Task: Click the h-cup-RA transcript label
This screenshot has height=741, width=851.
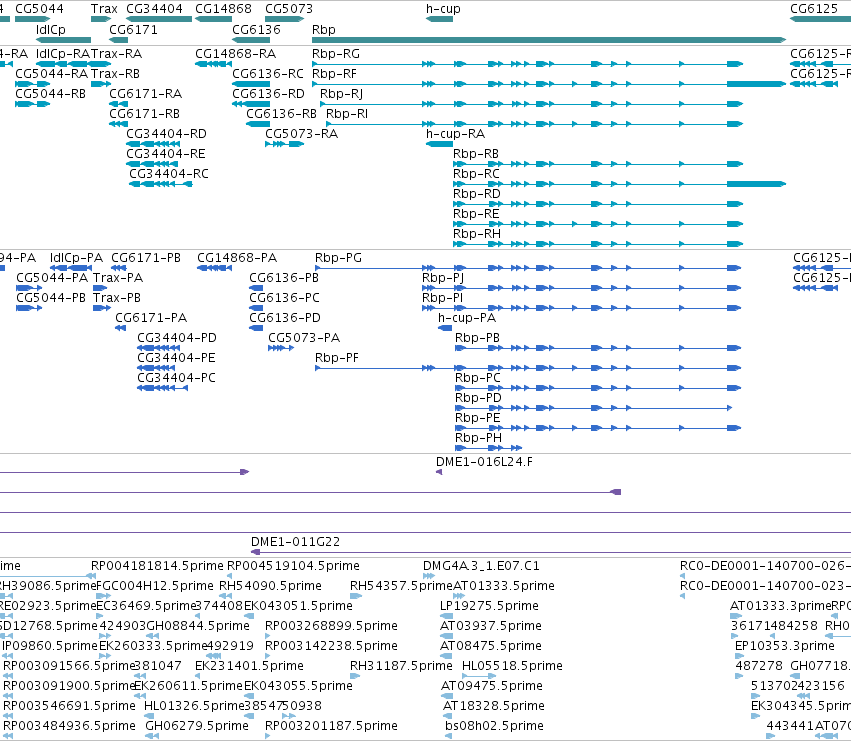Action: click(x=455, y=134)
